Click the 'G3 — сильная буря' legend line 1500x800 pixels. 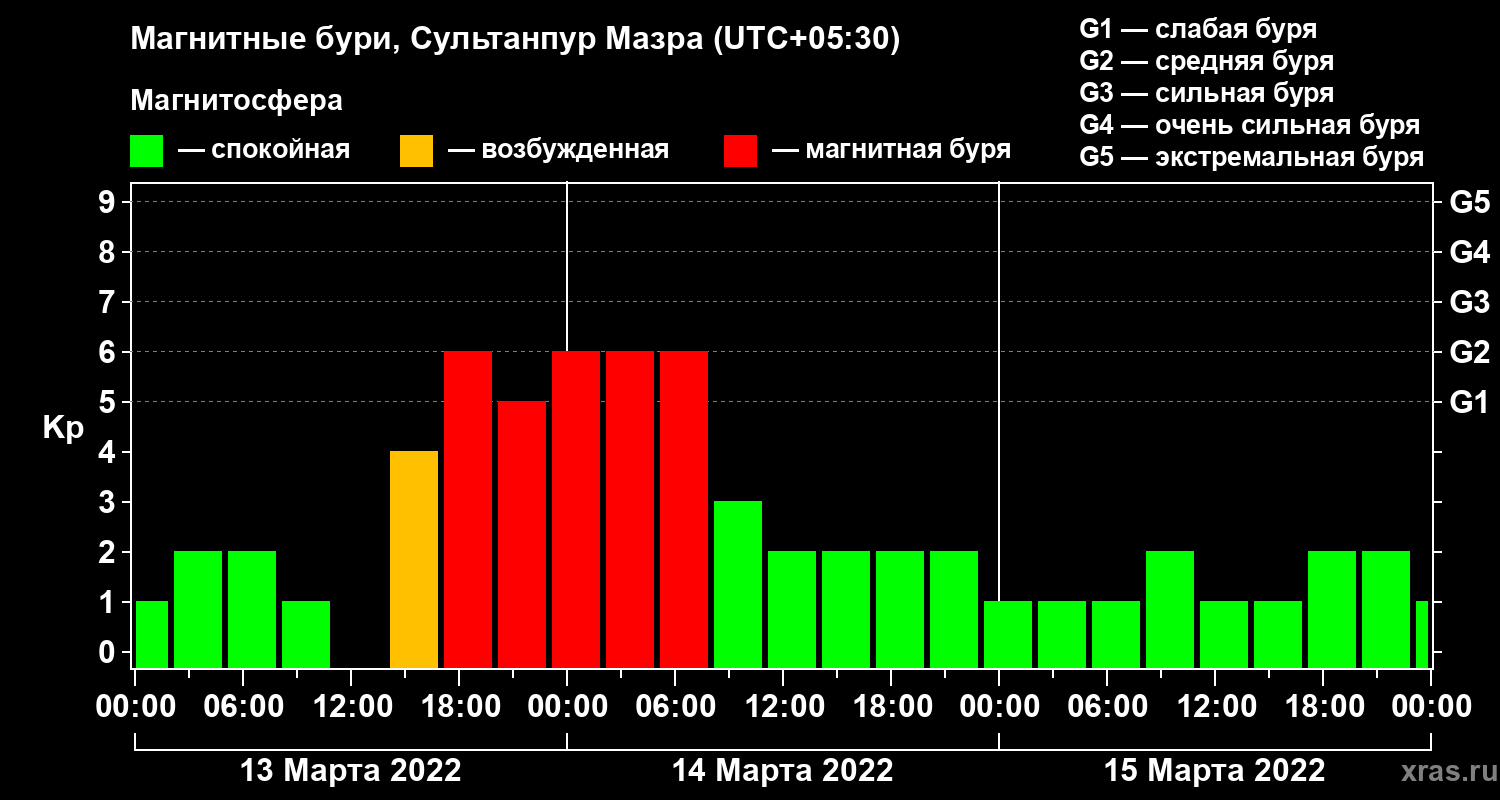[x=1206, y=93]
